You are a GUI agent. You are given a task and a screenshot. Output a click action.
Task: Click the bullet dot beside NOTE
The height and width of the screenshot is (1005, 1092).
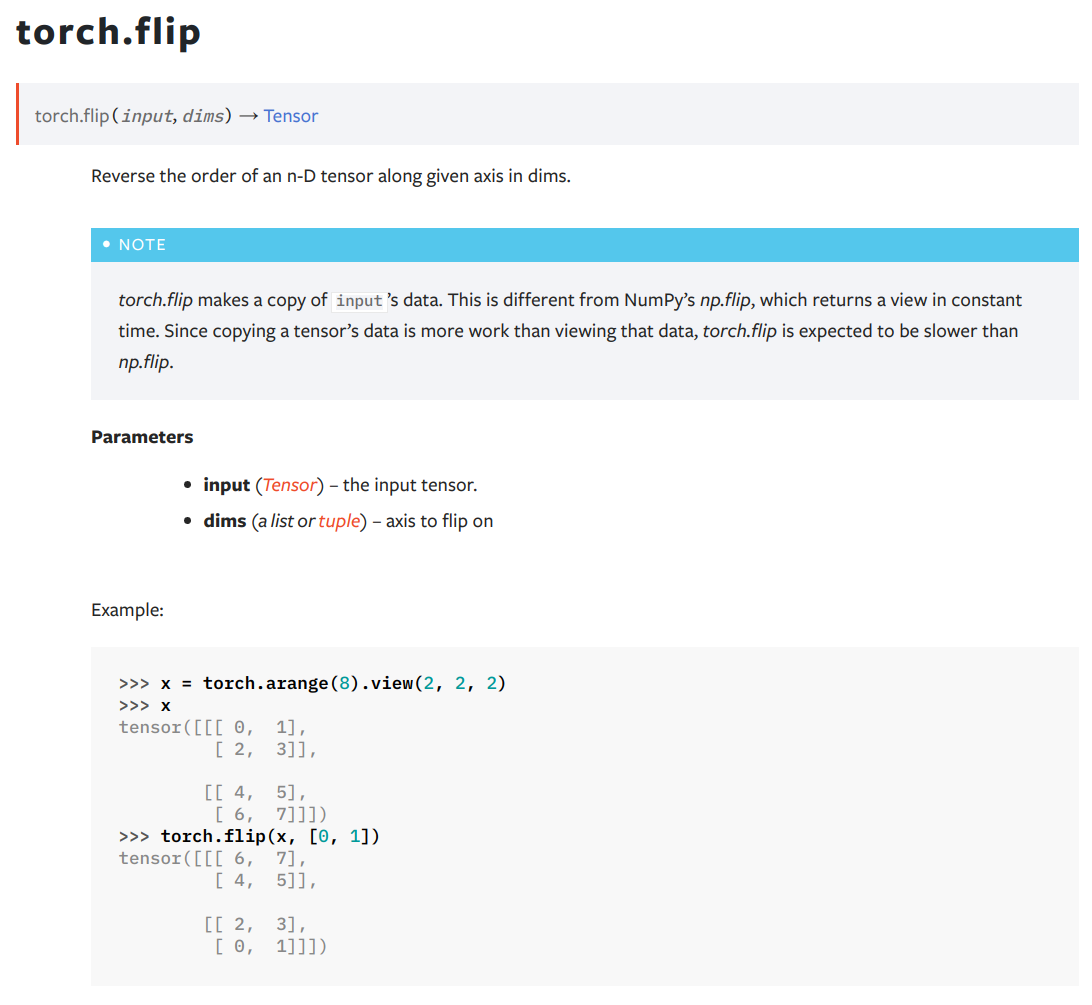click(x=106, y=245)
